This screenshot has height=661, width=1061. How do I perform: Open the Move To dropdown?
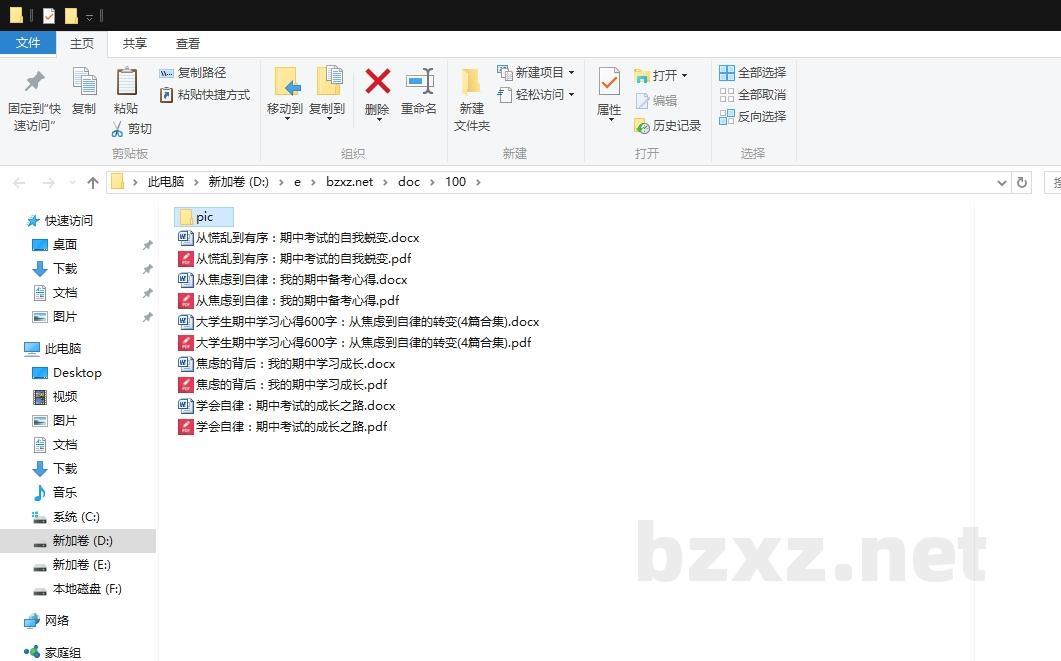(285, 110)
